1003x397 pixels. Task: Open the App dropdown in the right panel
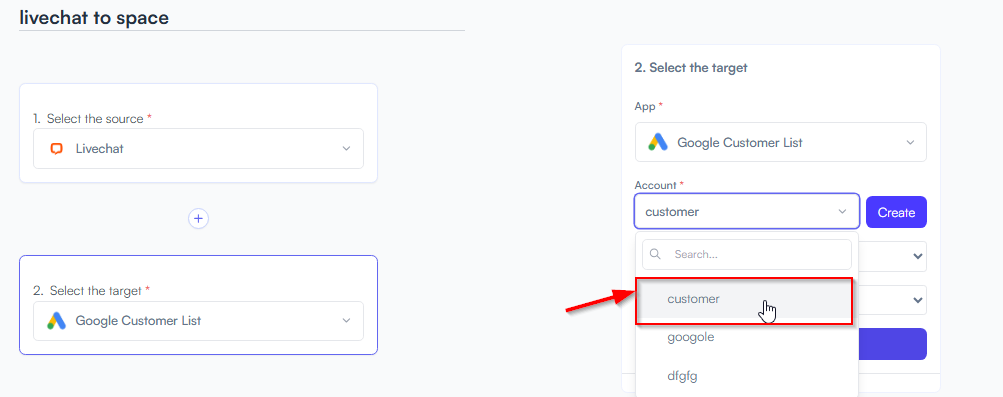(x=780, y=142)
